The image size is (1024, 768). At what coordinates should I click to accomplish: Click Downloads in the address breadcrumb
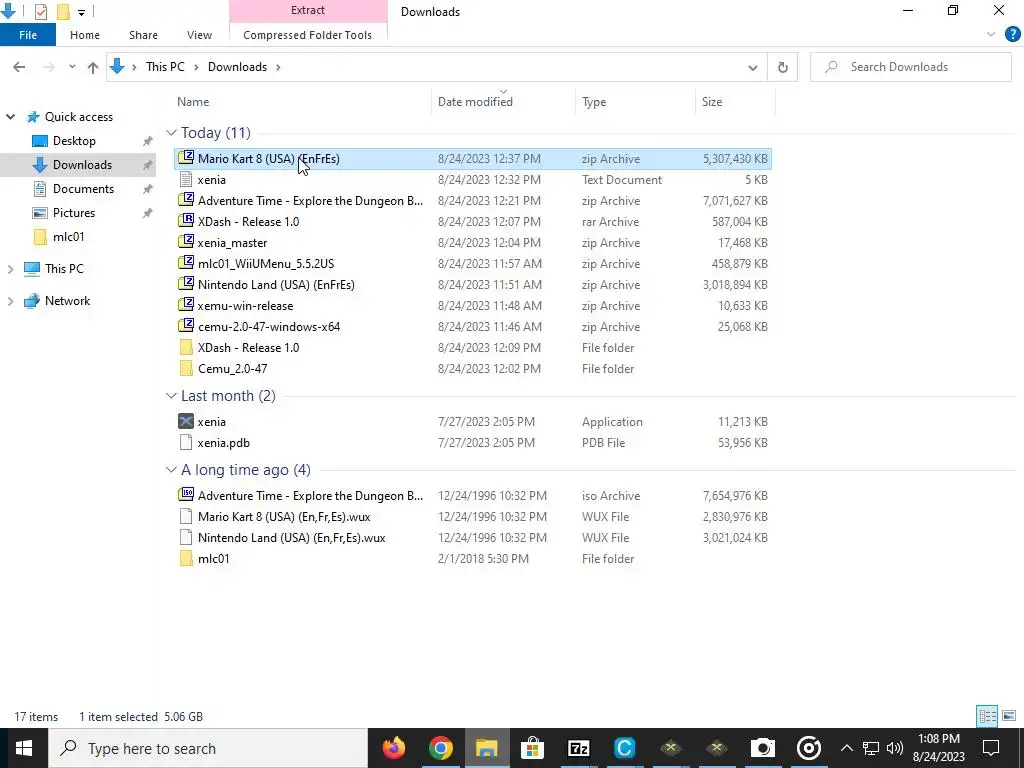pyautogui.click(x=237, y=67)
